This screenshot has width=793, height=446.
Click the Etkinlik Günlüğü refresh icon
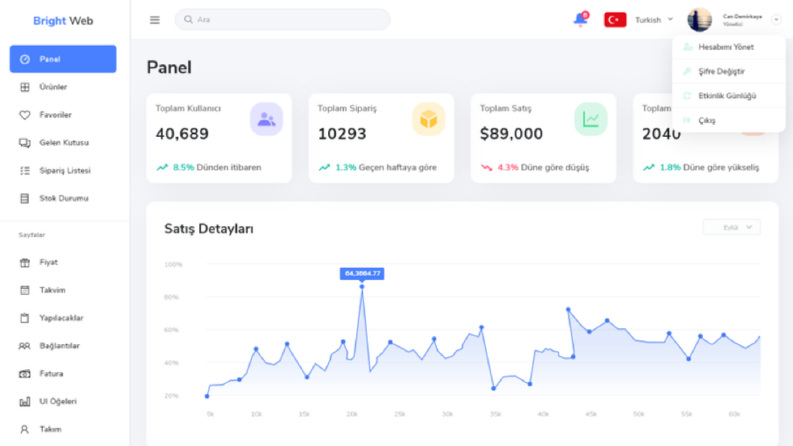click(687, 96)
